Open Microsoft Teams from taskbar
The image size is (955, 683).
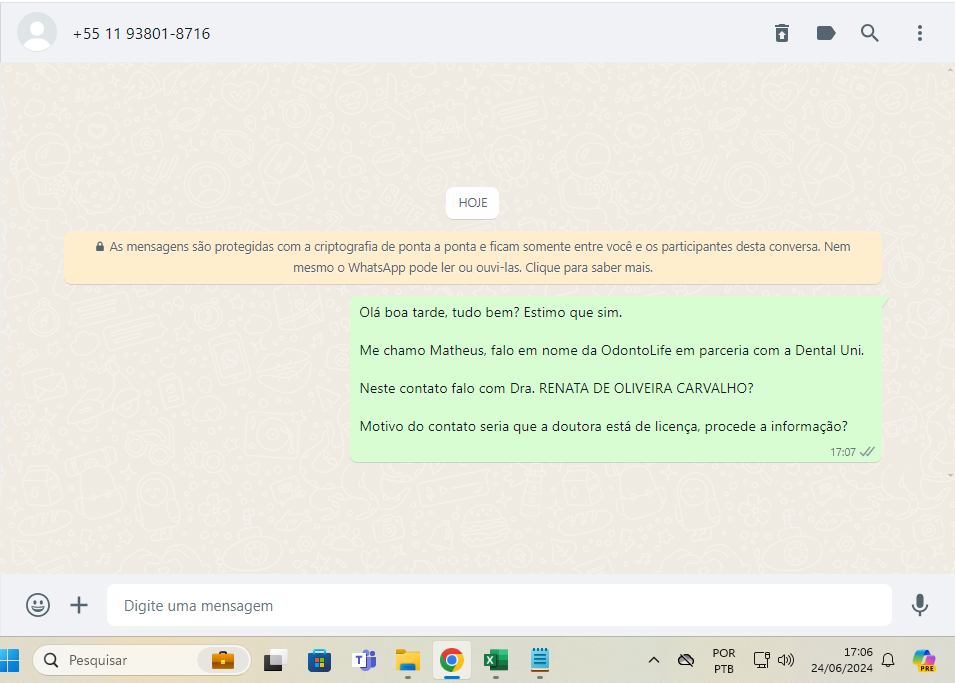pos(364,660)
